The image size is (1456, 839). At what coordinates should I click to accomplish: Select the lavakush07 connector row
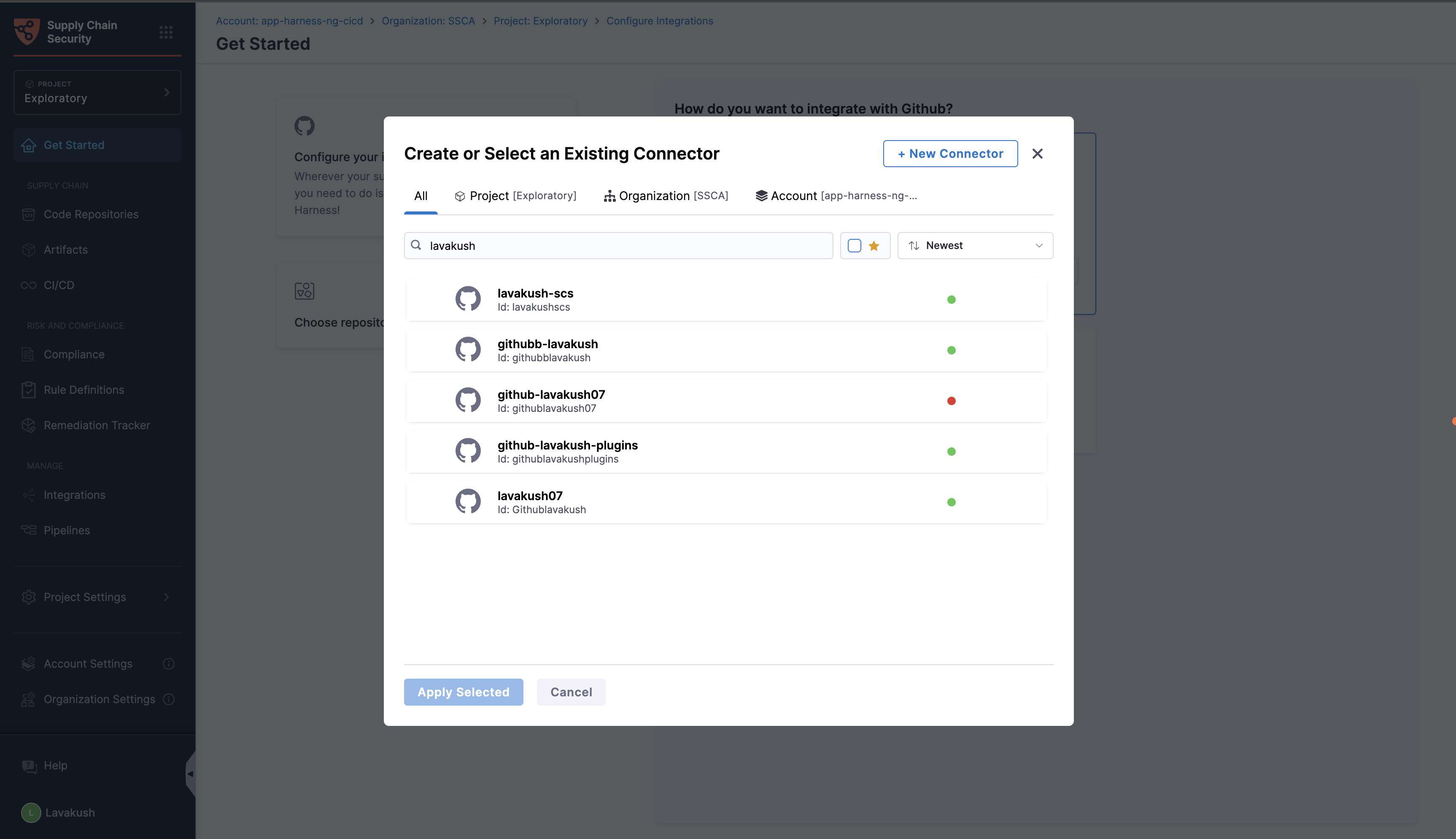click(726, 503)
